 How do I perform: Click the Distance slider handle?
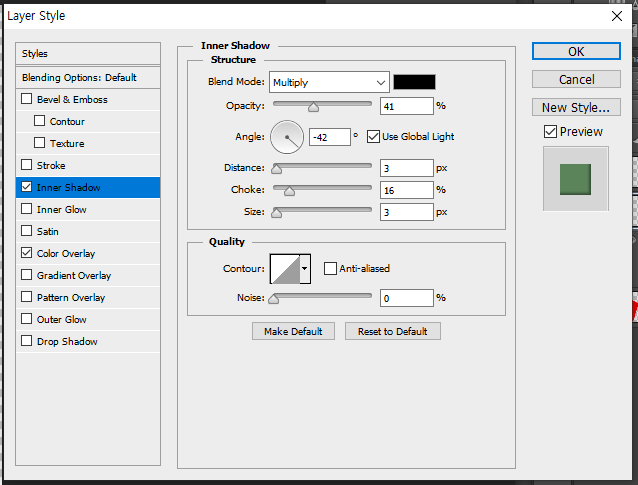coord(277,169)
